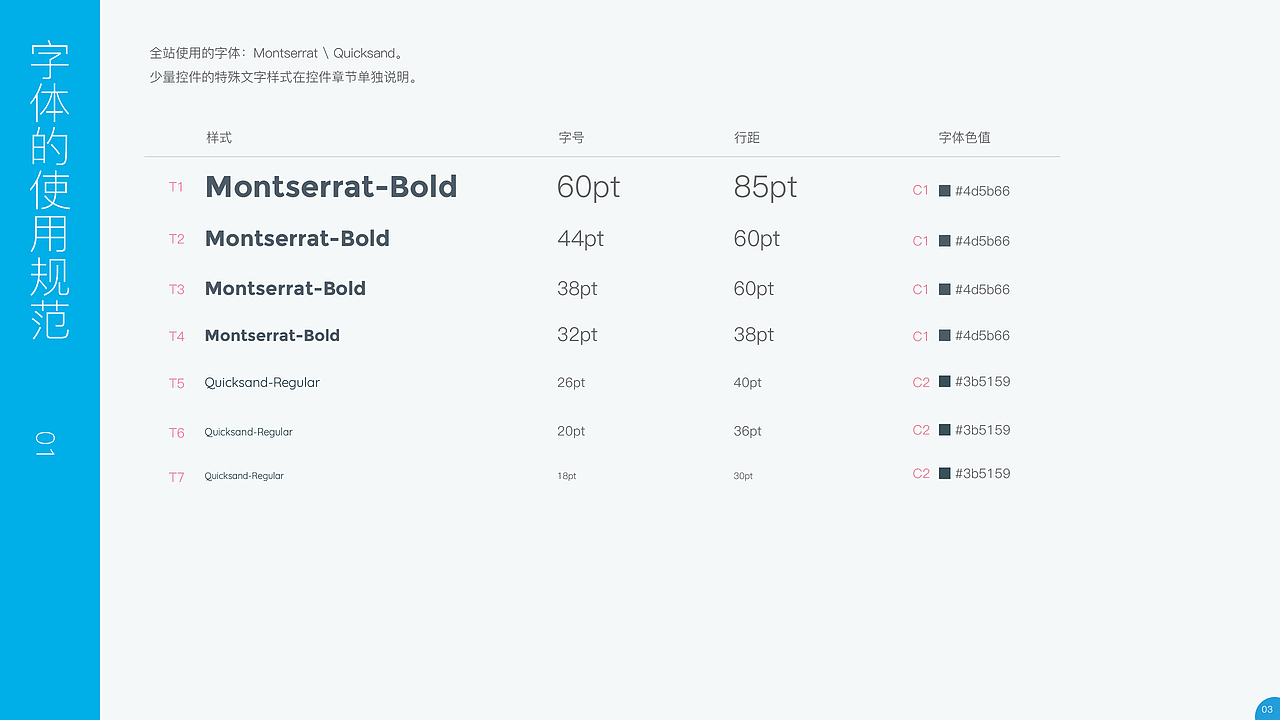Click the 字体色值 column header
1280x720 pixels.
[x=964, y=138]
